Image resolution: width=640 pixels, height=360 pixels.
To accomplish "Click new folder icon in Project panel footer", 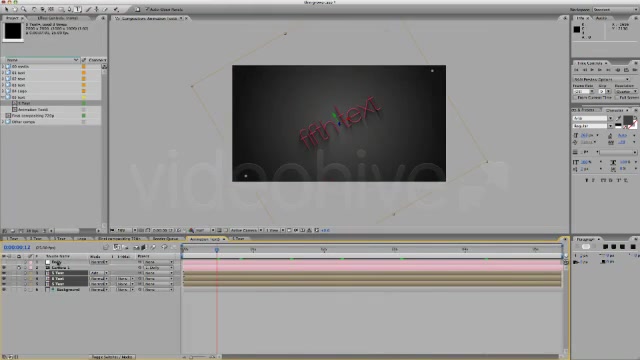I will pos(13,231).
